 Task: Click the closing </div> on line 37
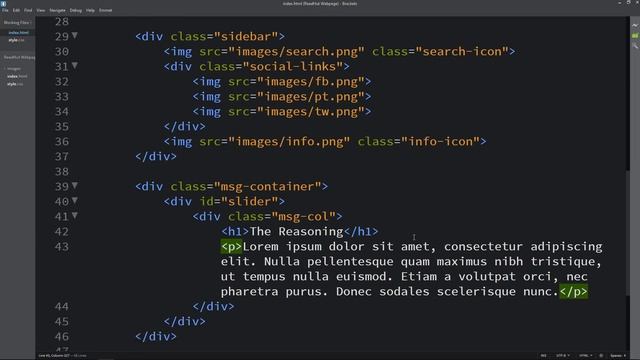coord(156,157)
